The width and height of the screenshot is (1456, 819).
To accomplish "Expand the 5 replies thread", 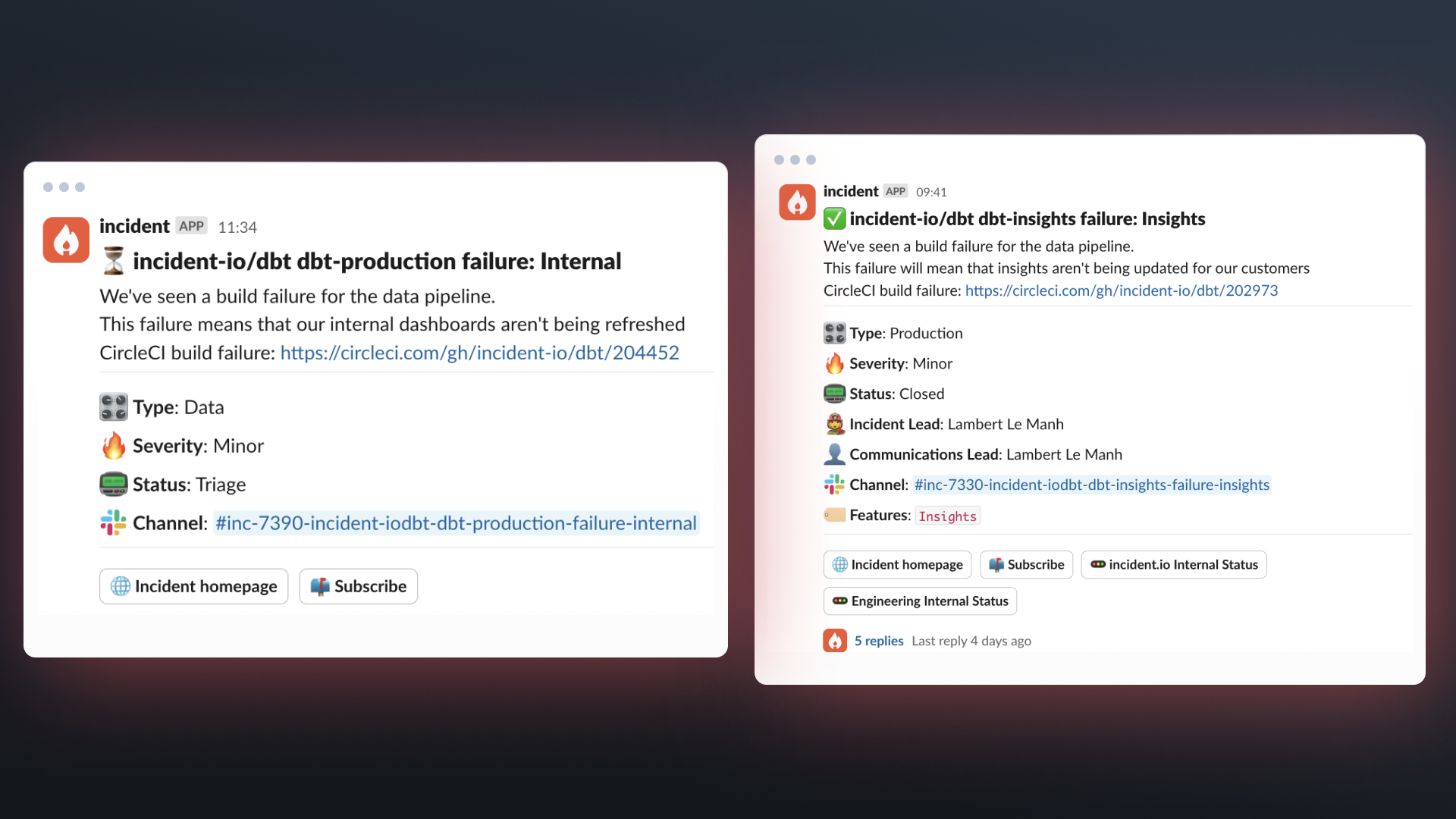I will click(879, 641).
